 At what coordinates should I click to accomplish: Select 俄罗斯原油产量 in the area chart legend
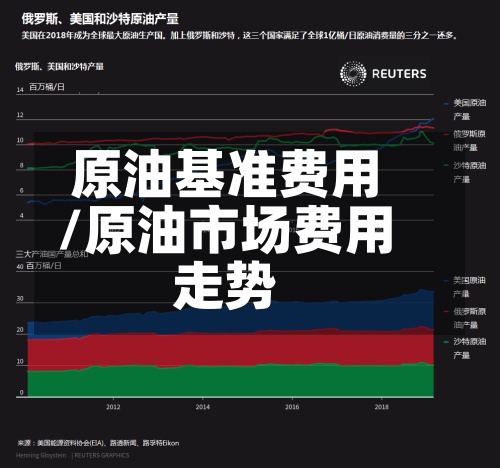tap(469, 318)
